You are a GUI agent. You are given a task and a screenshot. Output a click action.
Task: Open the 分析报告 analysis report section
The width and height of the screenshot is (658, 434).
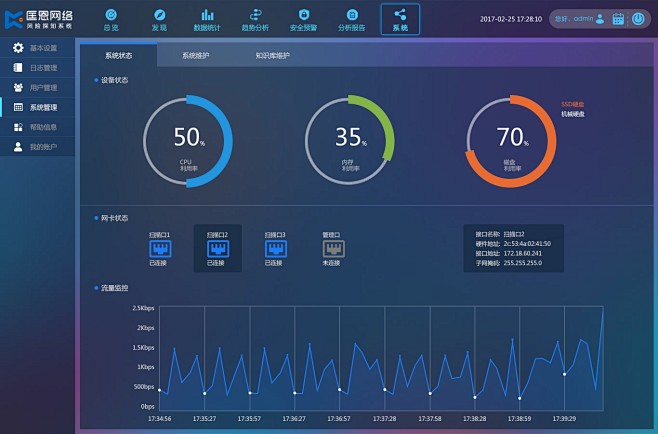(x=352, y=20)
